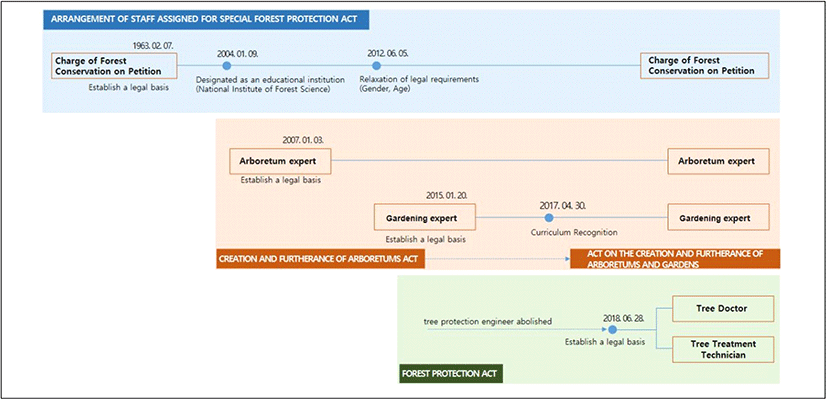Click the Arboretum expert box at timeline end
The height and width of the screenshot is (400, 827).
[x=718, y=160]
